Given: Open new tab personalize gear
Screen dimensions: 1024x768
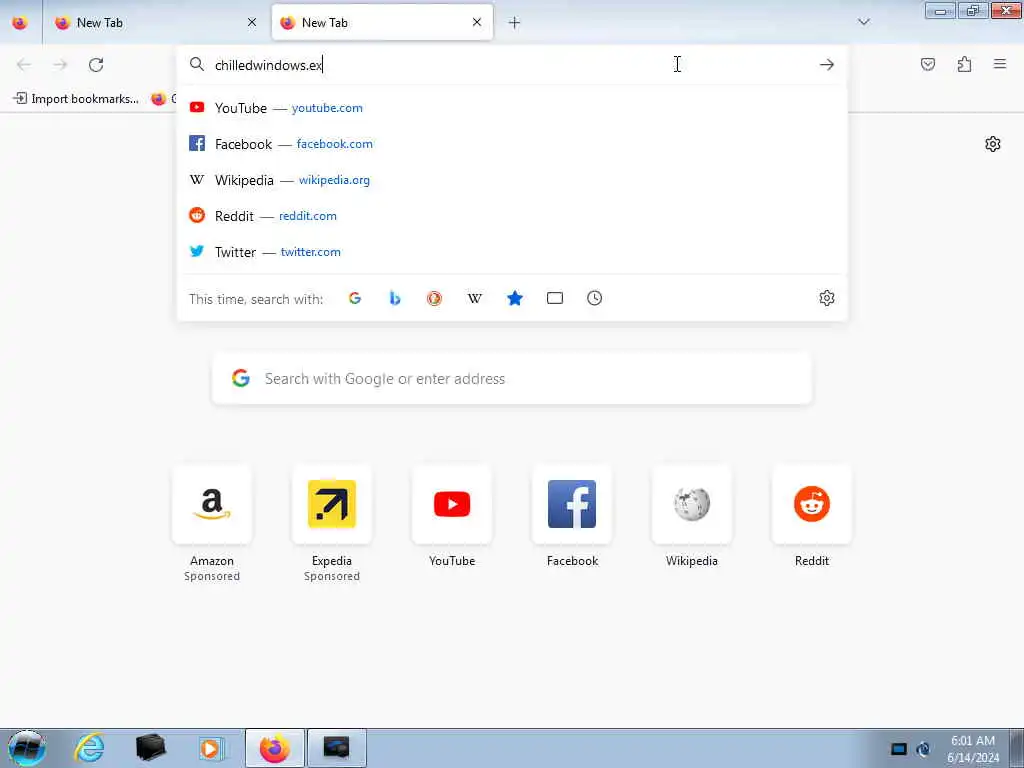Looking at the screenshot, I should (x=993, y=144).
